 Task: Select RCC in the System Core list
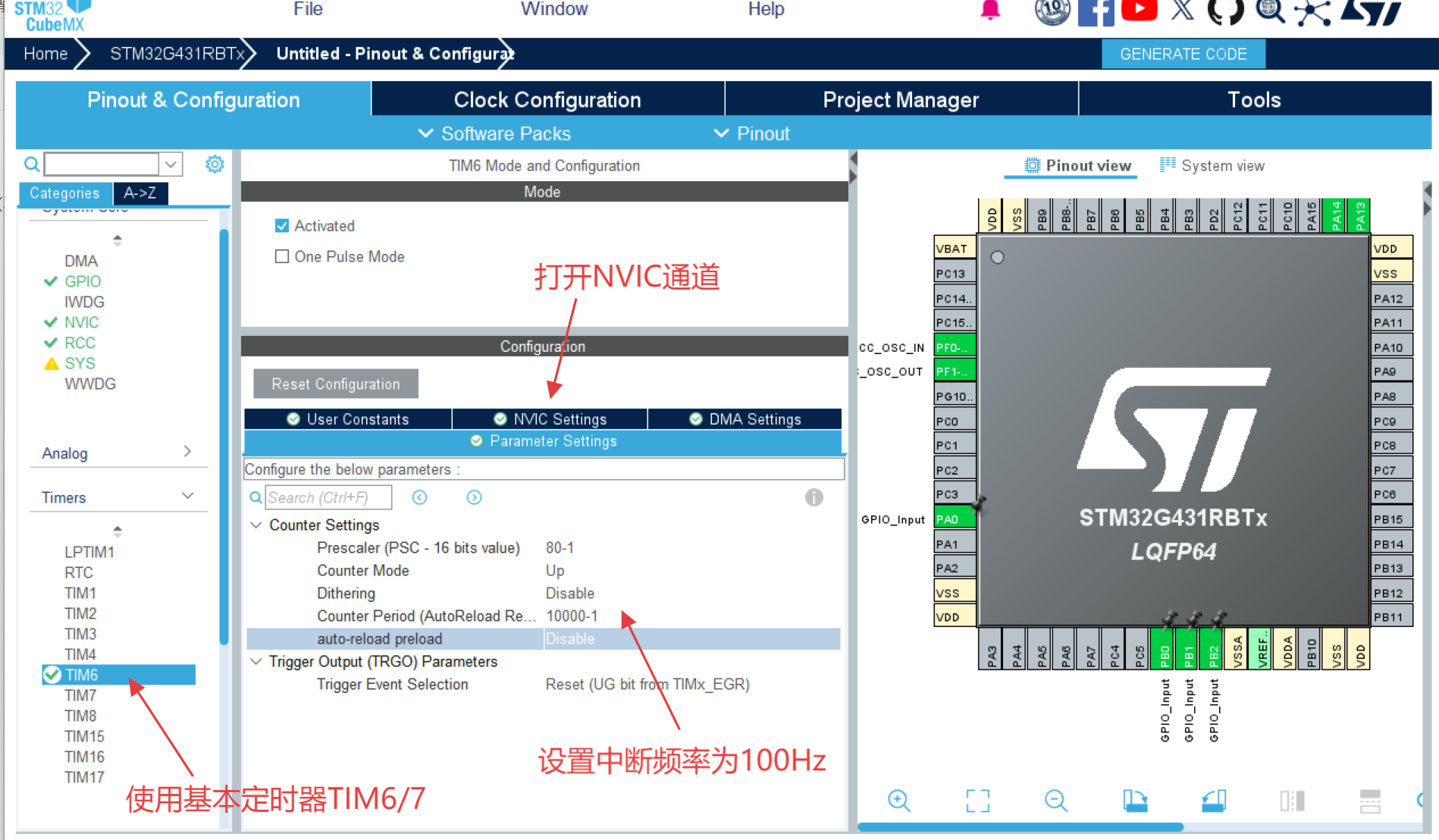[80, 343]
